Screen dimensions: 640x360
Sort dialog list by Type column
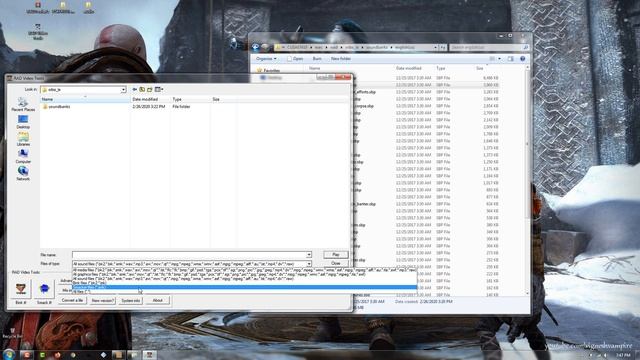pyautogui.click(x=190, y=99)
